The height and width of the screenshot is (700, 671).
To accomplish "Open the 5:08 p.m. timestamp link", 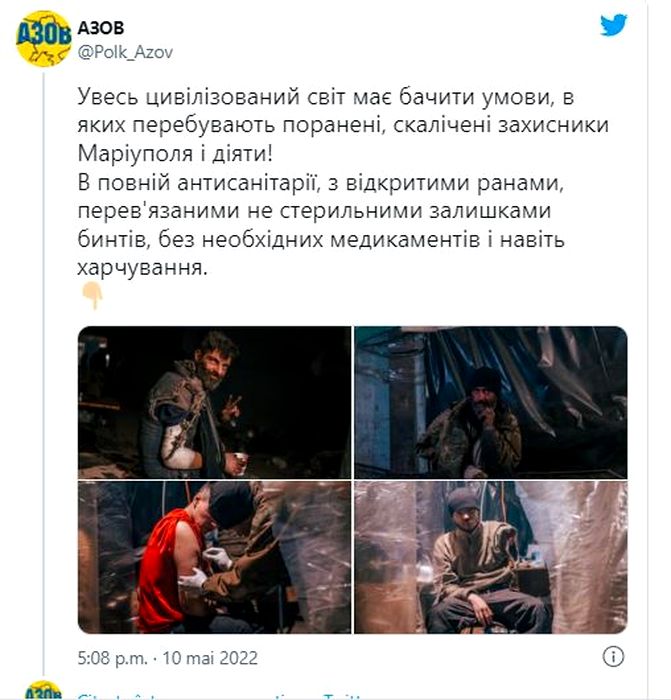I will [113, 658].
